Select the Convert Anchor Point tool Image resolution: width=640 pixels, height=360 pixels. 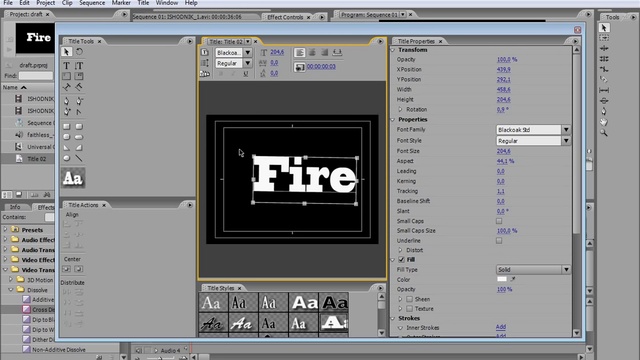[79, 111]
